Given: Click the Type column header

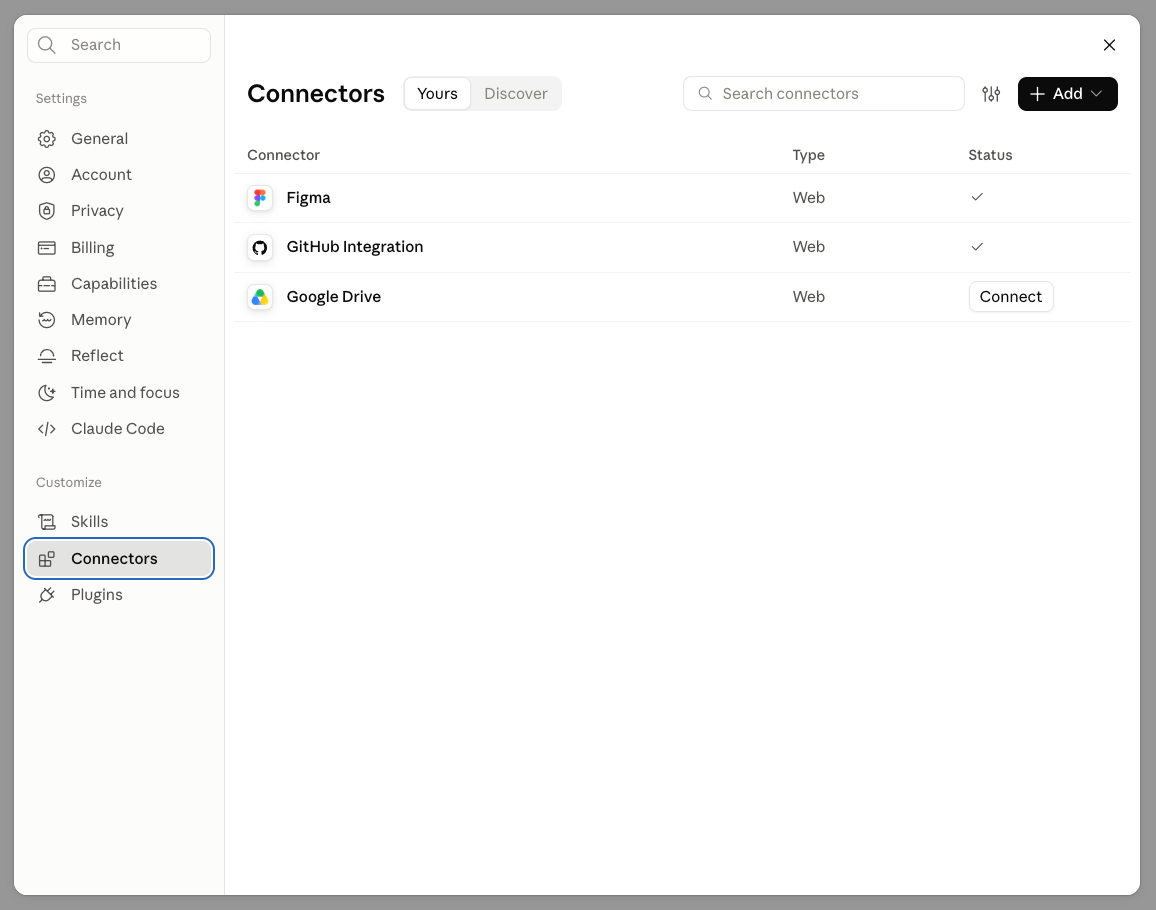Looking at the screenshot, I should tap(808, 155).
